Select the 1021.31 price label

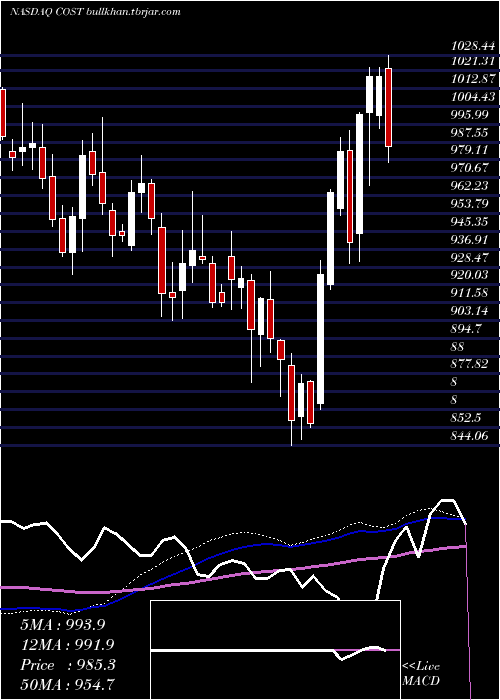[474, 61]
